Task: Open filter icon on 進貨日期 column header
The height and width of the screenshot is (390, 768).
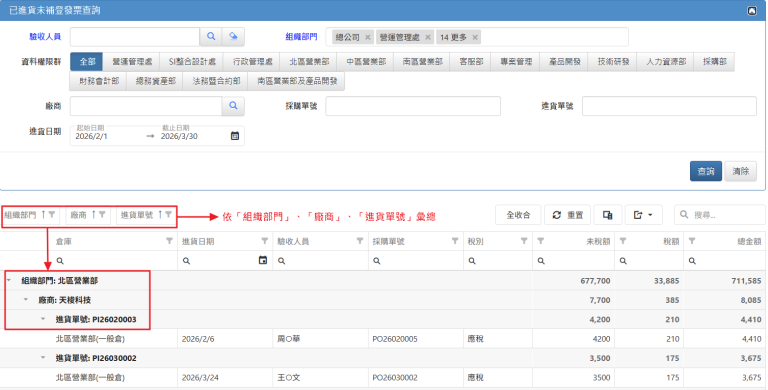Action: pos(264,241)
